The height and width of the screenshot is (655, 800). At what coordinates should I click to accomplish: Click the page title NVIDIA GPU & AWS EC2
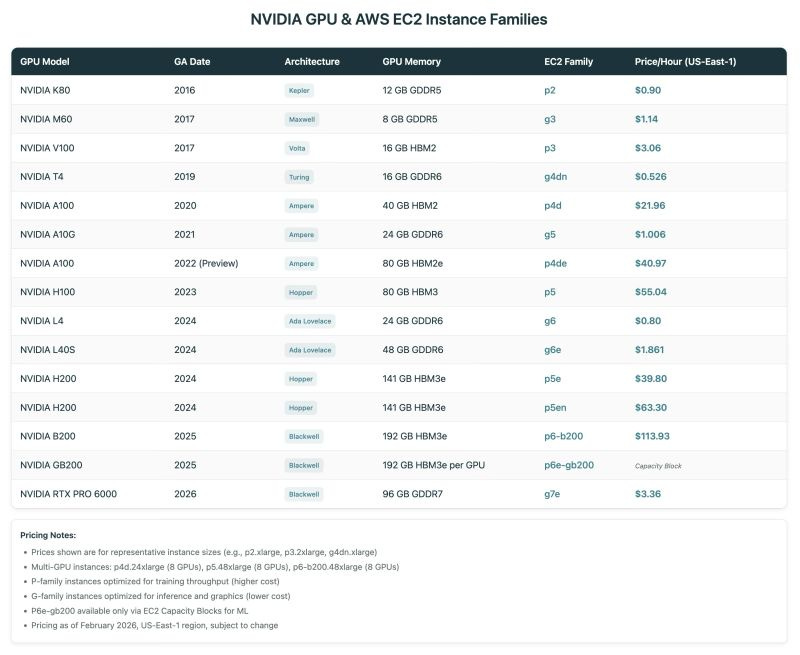coord(399,19)
